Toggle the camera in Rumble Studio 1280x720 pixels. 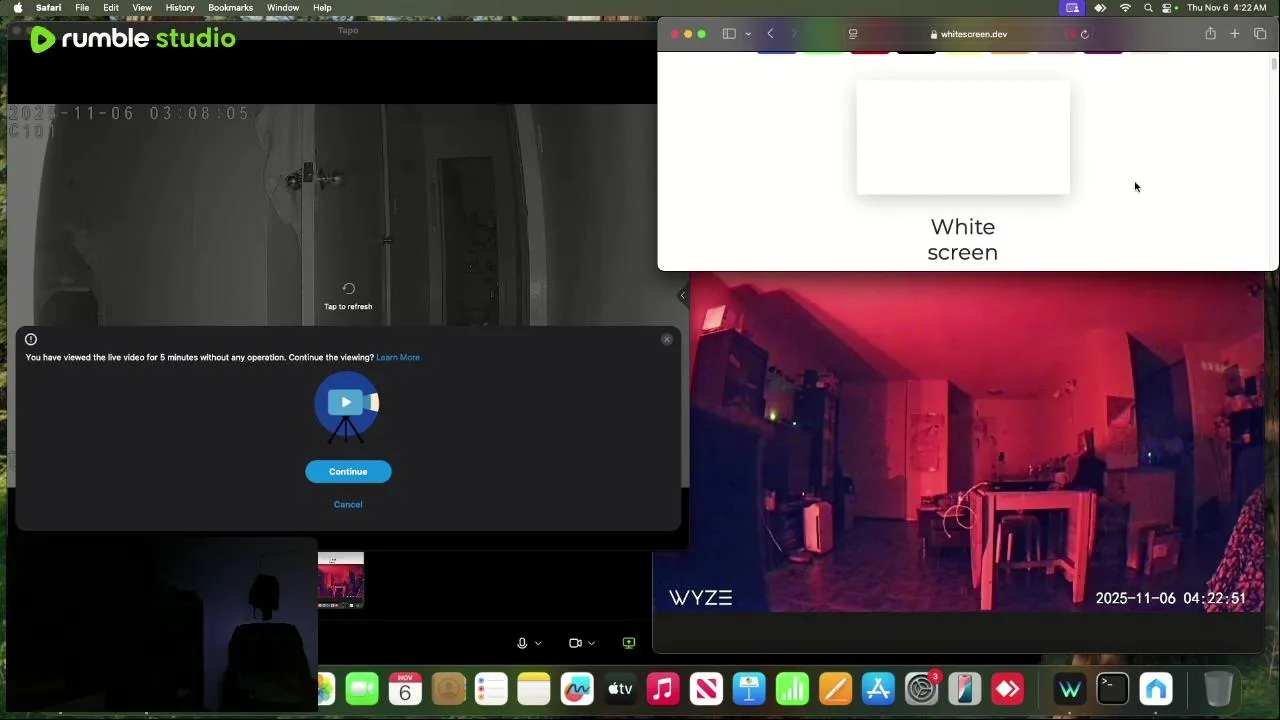point(575,643)
